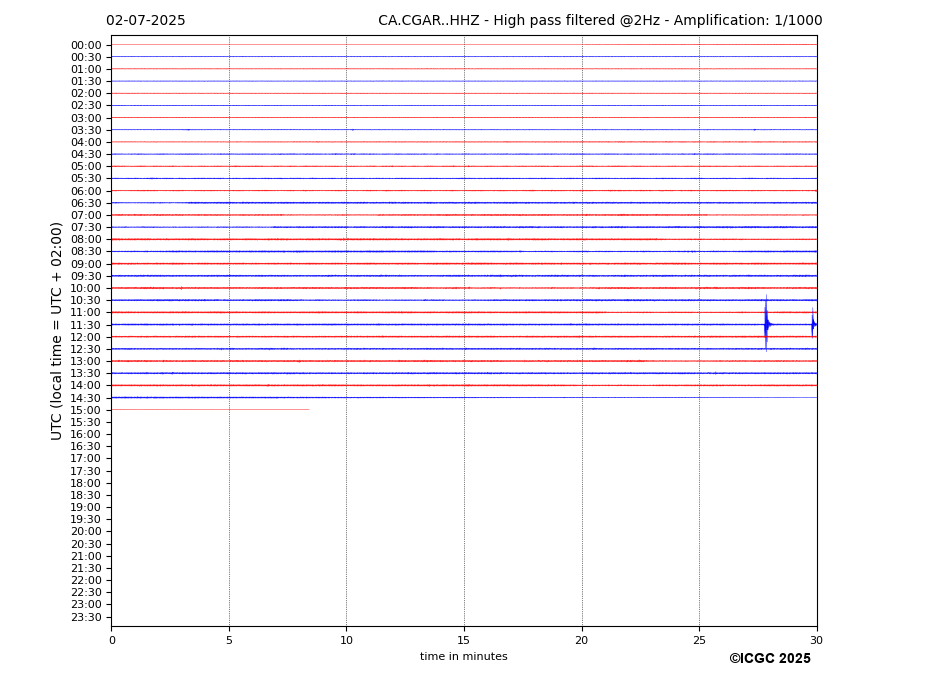Click the 02:00 time row label
The height and width of the screenshot is (696, 927).
coord(86,93)
